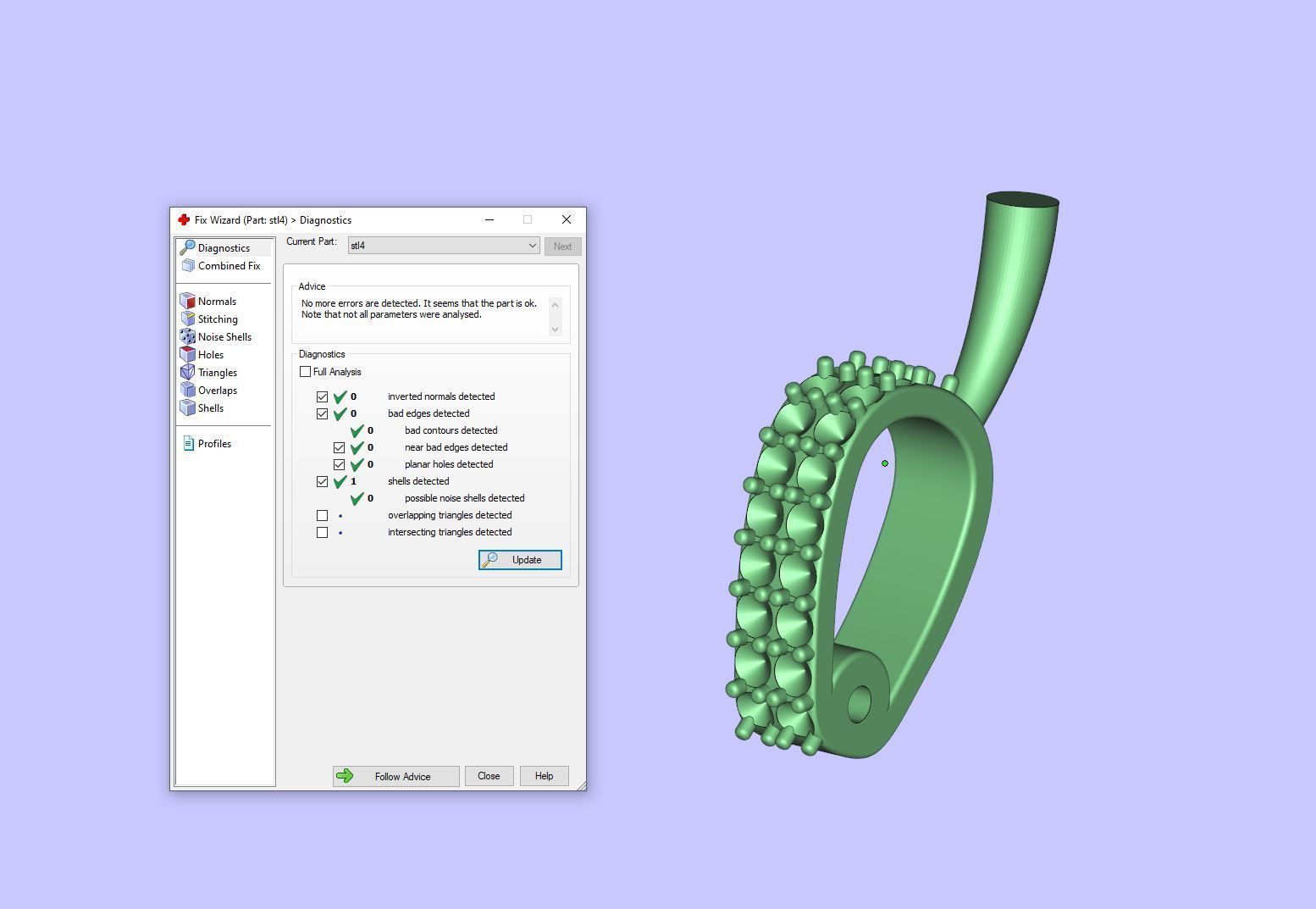
Task: Select the Triangles fix step
Action: click(x=209, y=373)
